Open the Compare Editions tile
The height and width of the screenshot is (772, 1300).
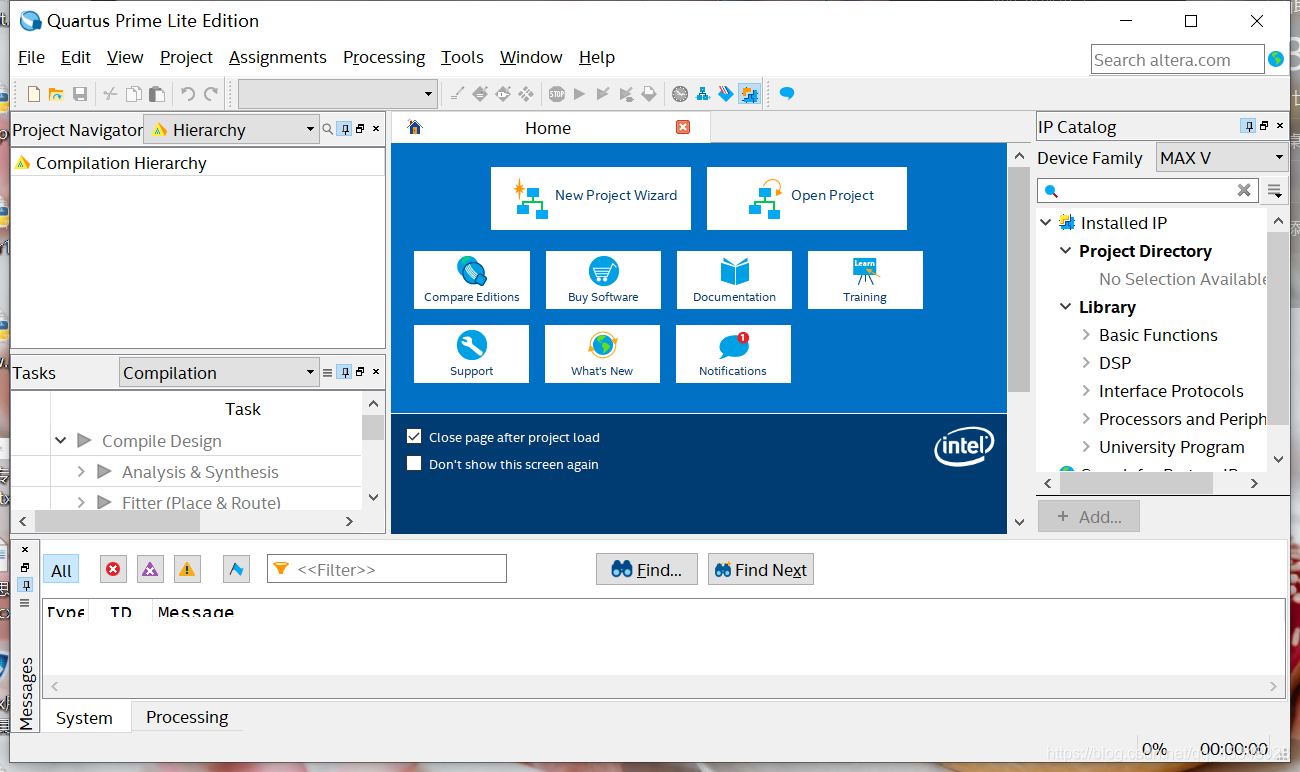[472, 280]
